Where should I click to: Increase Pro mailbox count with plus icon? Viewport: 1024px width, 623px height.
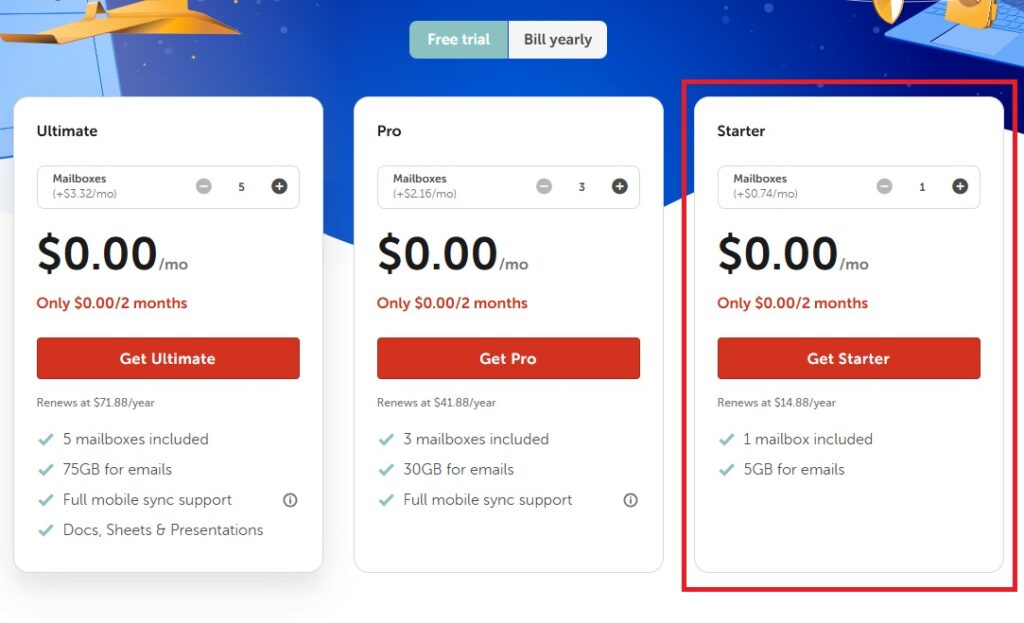coord(619,186)
